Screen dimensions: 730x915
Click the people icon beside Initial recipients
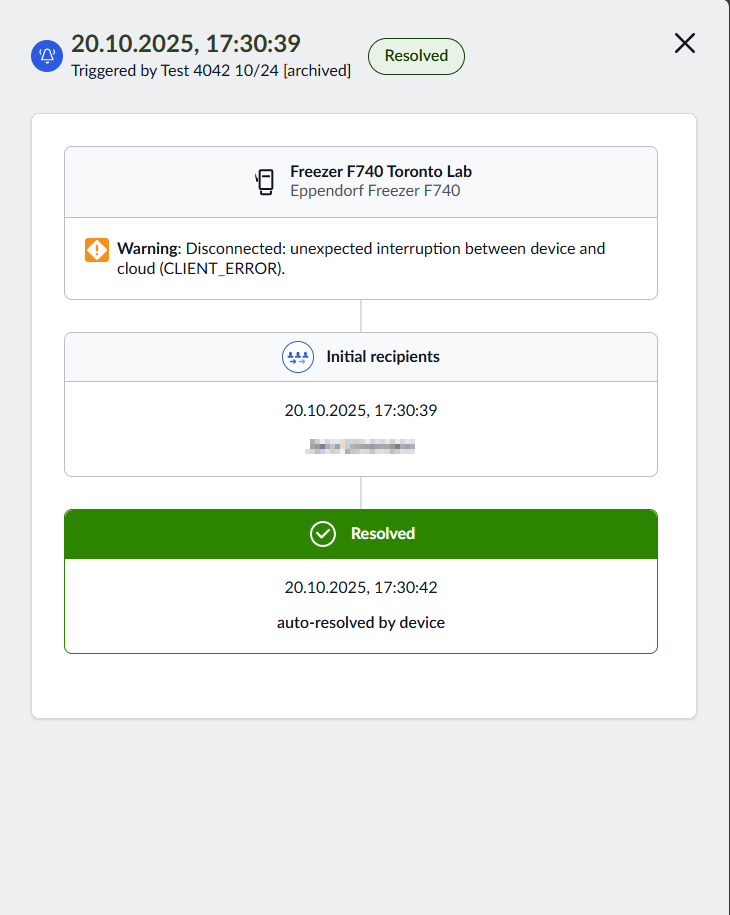pyautogui.click(x=297, y=357)
